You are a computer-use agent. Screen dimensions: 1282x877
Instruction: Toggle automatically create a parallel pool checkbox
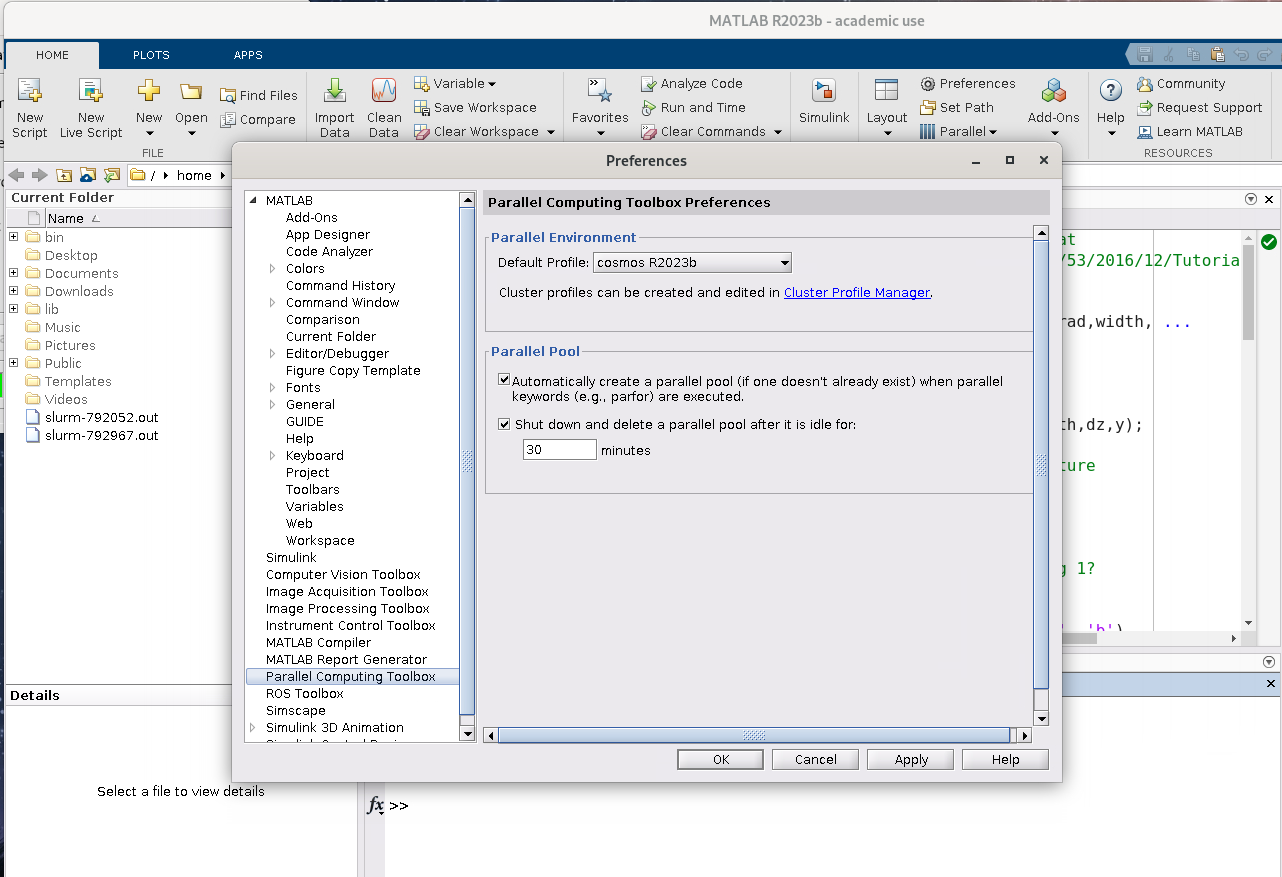(x=505, y=380)
